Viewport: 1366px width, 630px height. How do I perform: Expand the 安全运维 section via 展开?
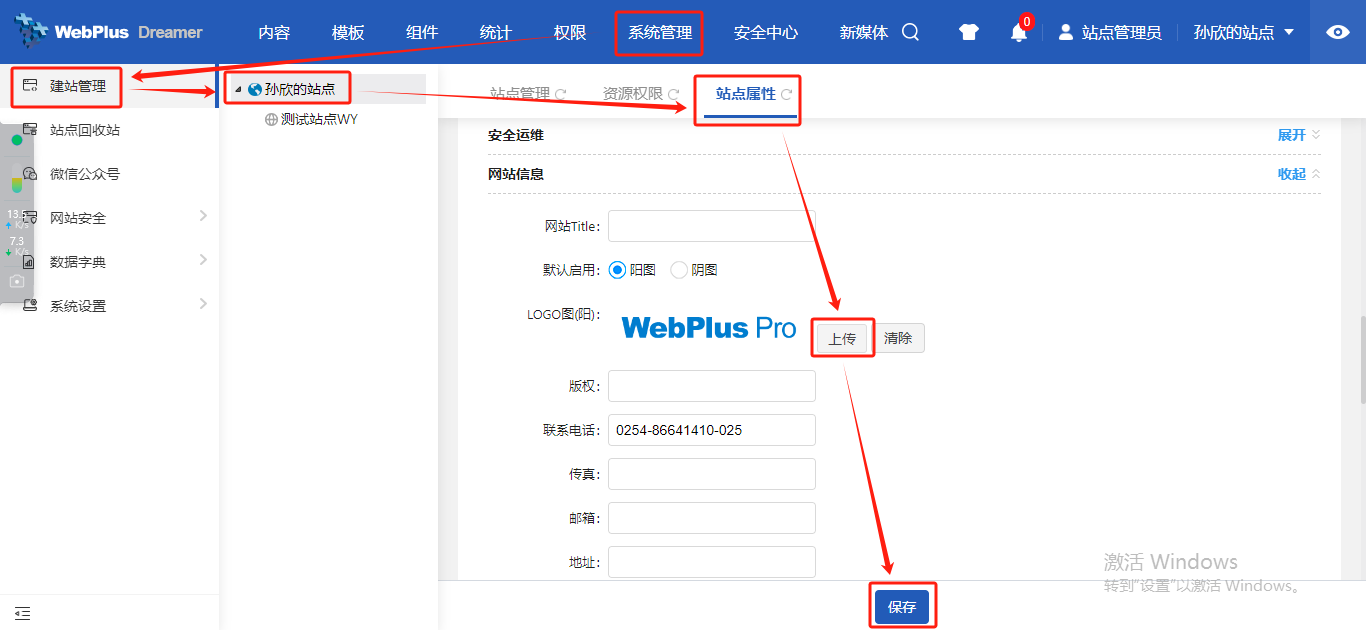click(1299, 135)
